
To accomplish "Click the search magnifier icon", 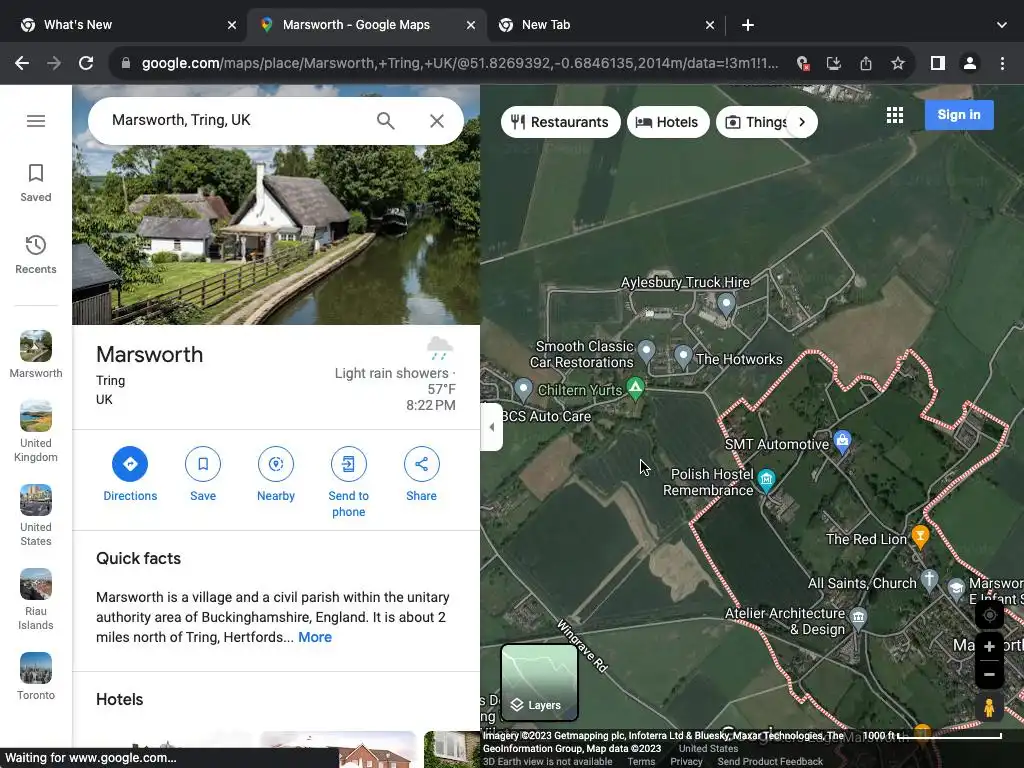I will [x=385, y=121].
